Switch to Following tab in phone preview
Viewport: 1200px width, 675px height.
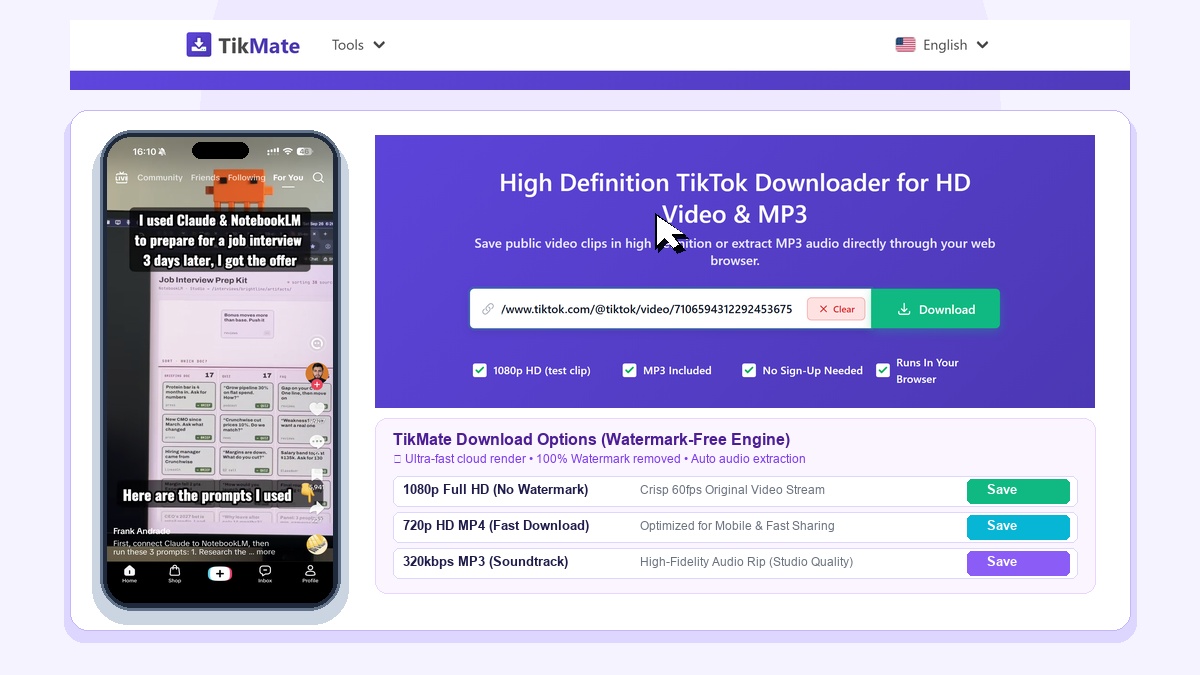click(246, 178)
